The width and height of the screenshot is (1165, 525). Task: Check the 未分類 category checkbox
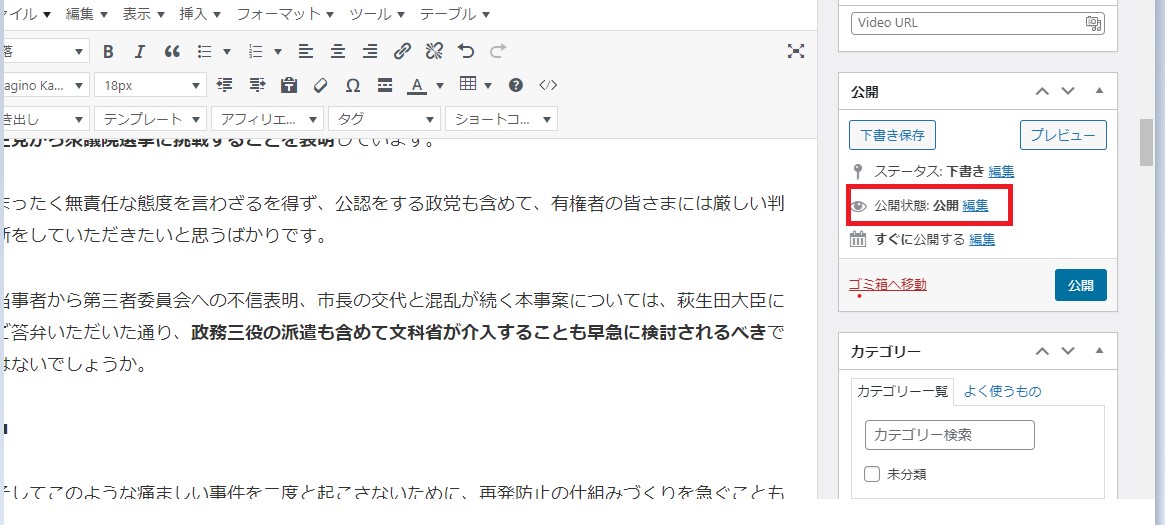872,474
